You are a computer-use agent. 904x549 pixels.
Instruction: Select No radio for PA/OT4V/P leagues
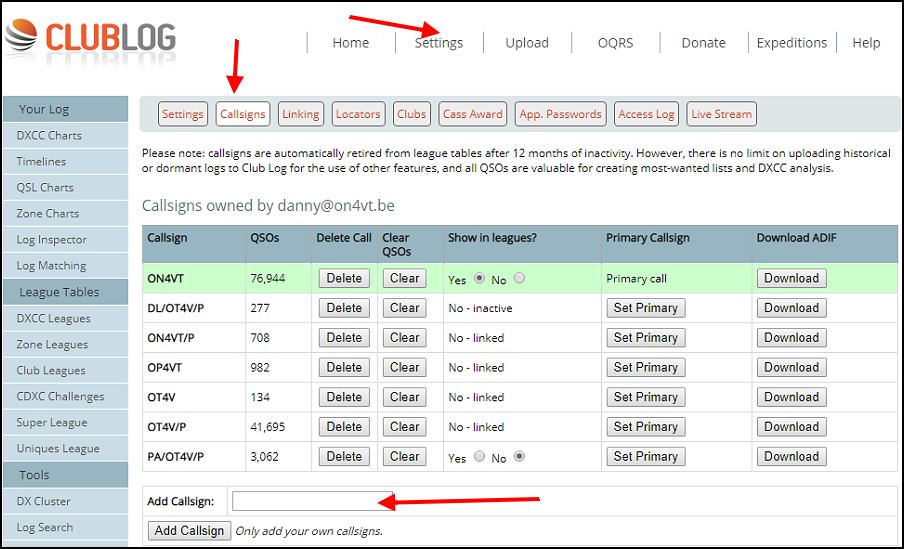pos(519,456)
